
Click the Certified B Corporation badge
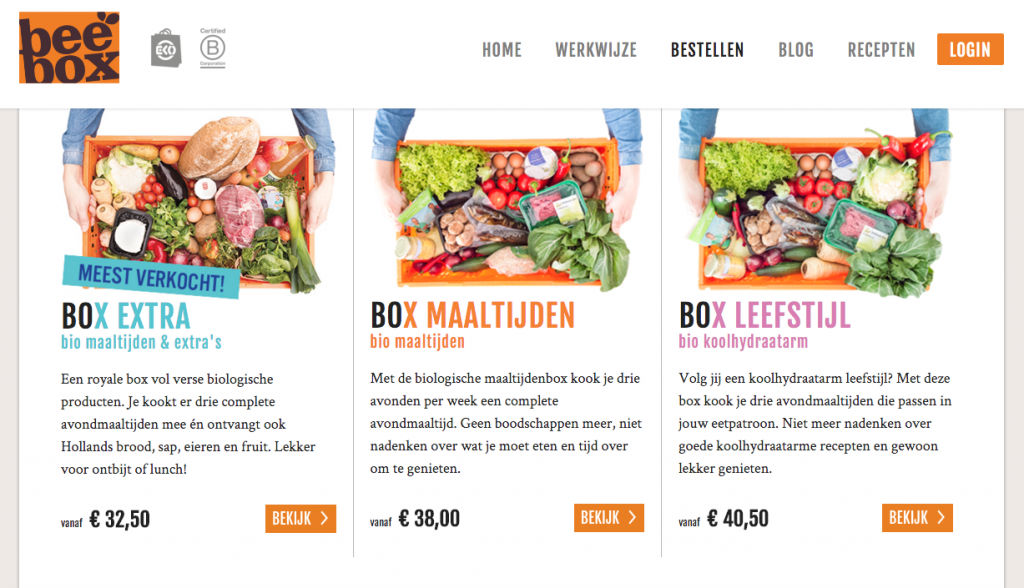tap(213, 48)
